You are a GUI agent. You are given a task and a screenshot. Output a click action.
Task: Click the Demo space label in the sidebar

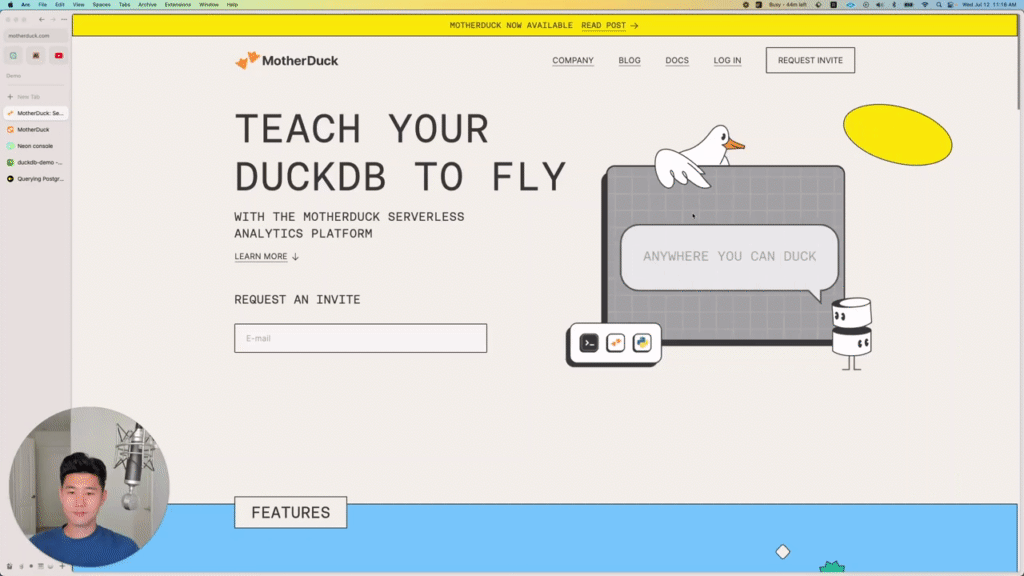(14, 76)
